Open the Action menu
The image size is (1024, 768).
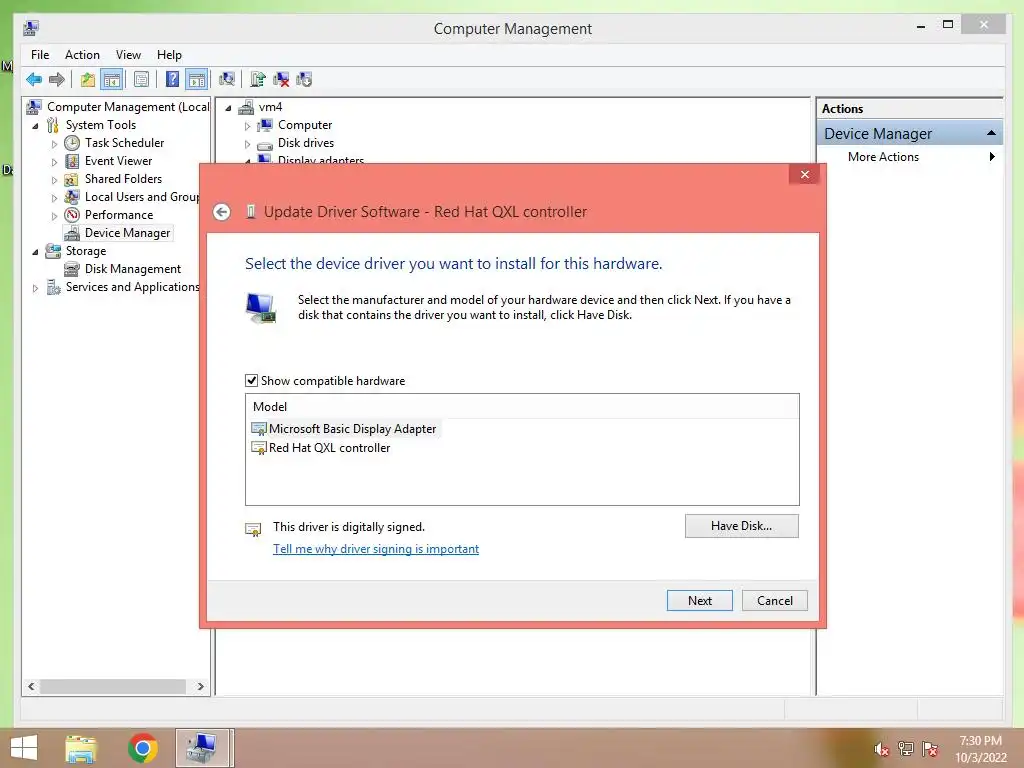coord(82,55)
